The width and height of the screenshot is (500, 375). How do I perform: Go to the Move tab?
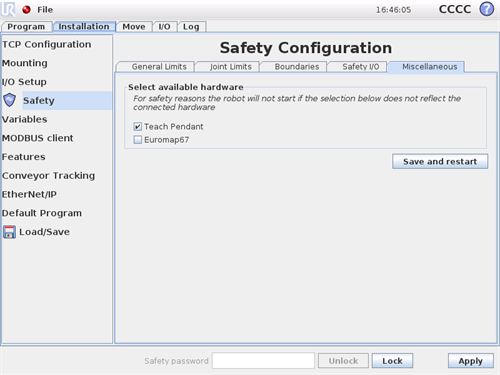134,27
